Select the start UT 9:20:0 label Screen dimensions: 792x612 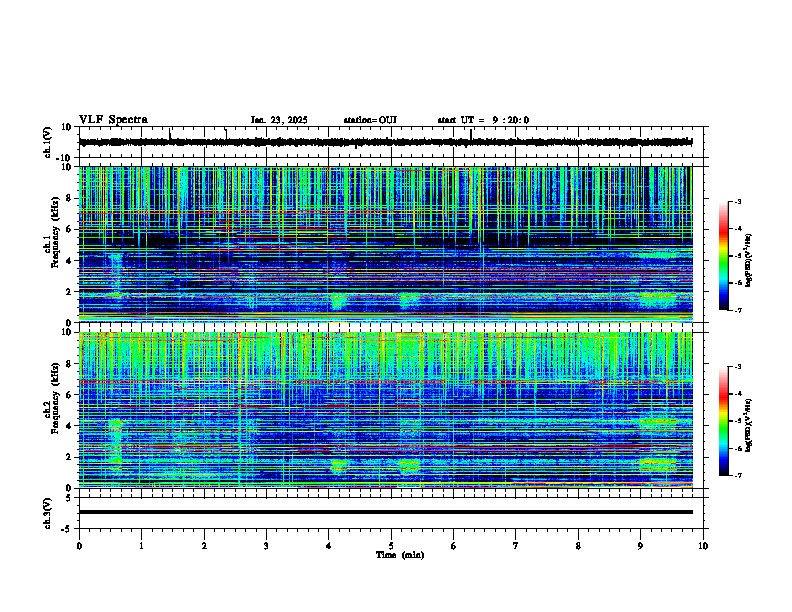click(x=483, y=120)
